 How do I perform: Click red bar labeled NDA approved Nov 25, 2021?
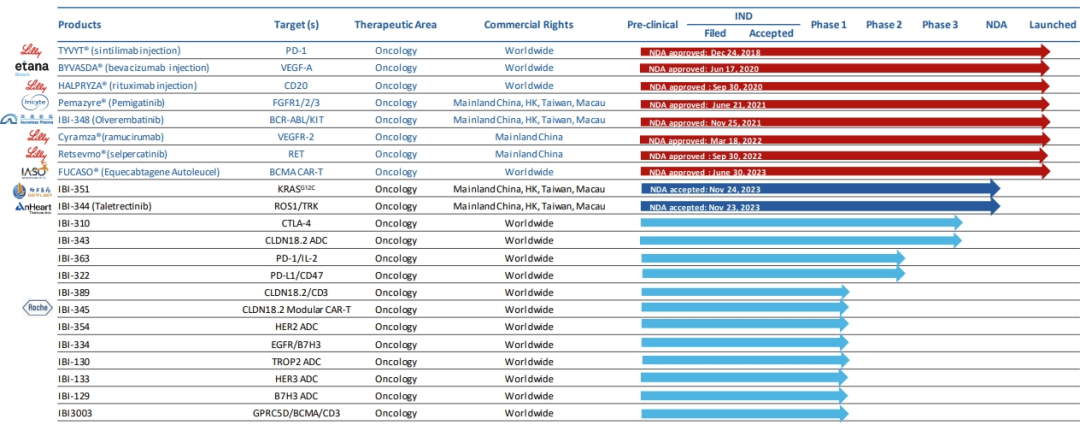(845, 120)
